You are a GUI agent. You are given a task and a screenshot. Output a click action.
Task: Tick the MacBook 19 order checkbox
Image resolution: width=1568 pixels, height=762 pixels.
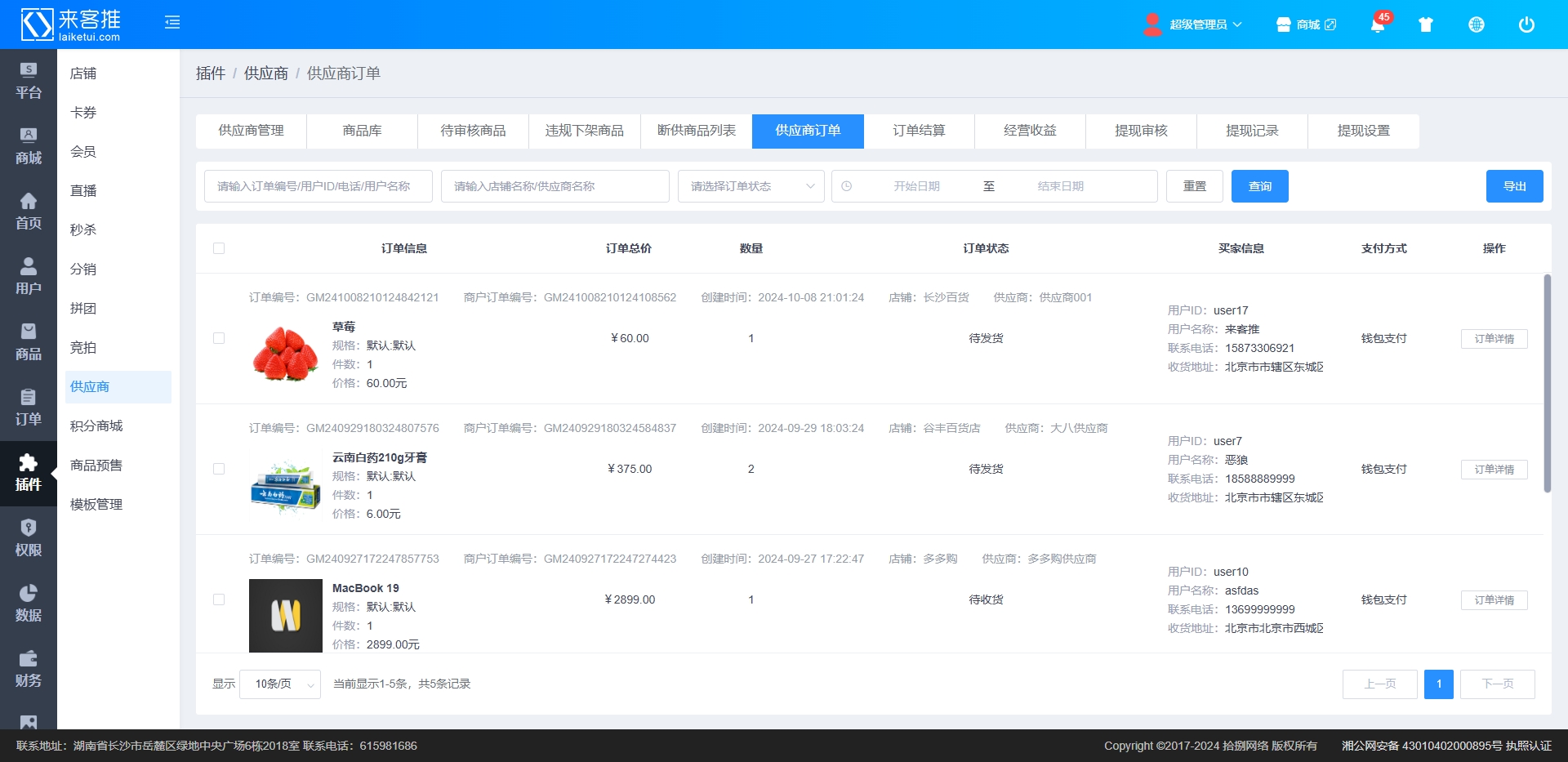click(219, 599)
